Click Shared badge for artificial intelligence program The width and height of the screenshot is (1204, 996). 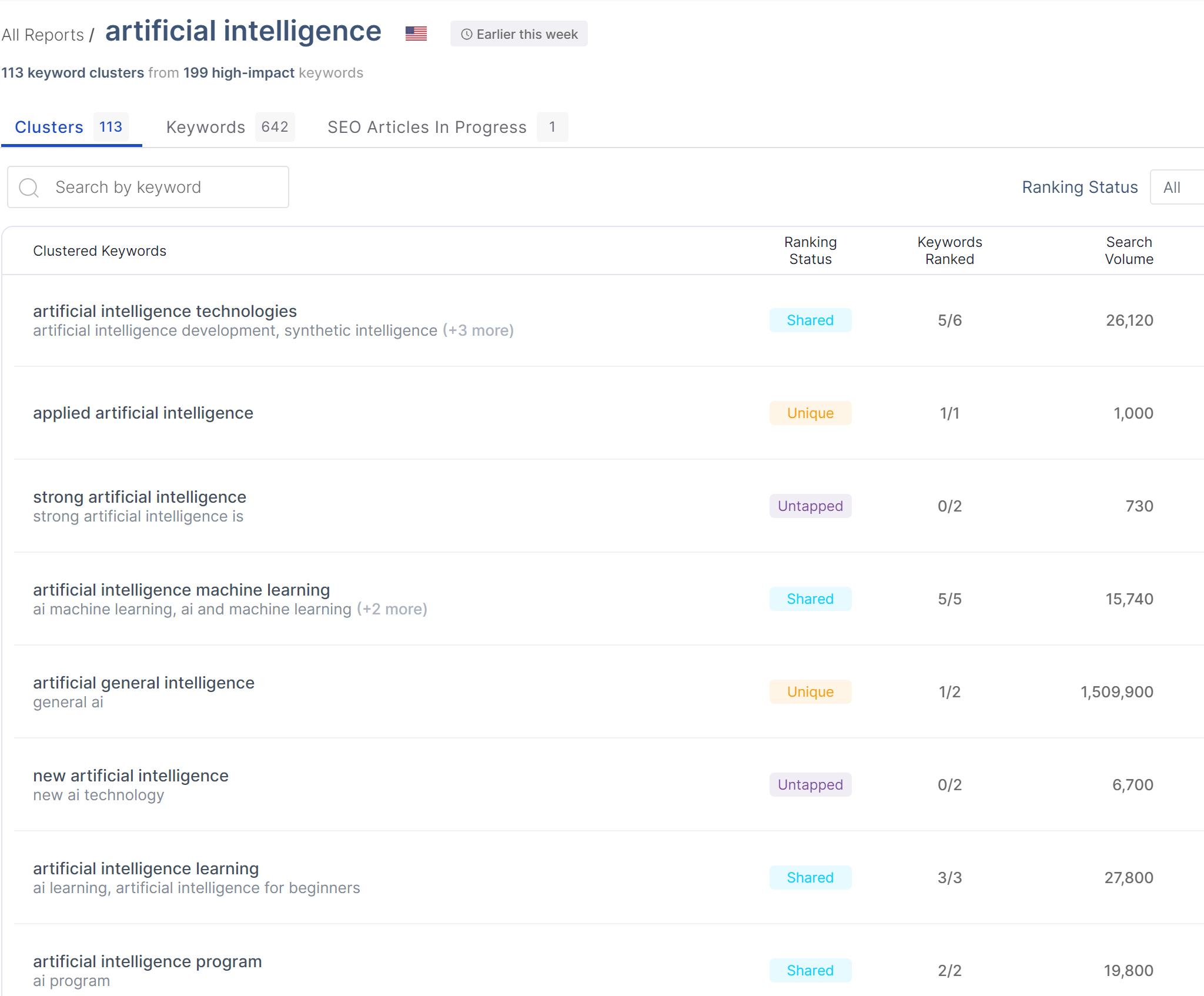(x=810, y=970)
